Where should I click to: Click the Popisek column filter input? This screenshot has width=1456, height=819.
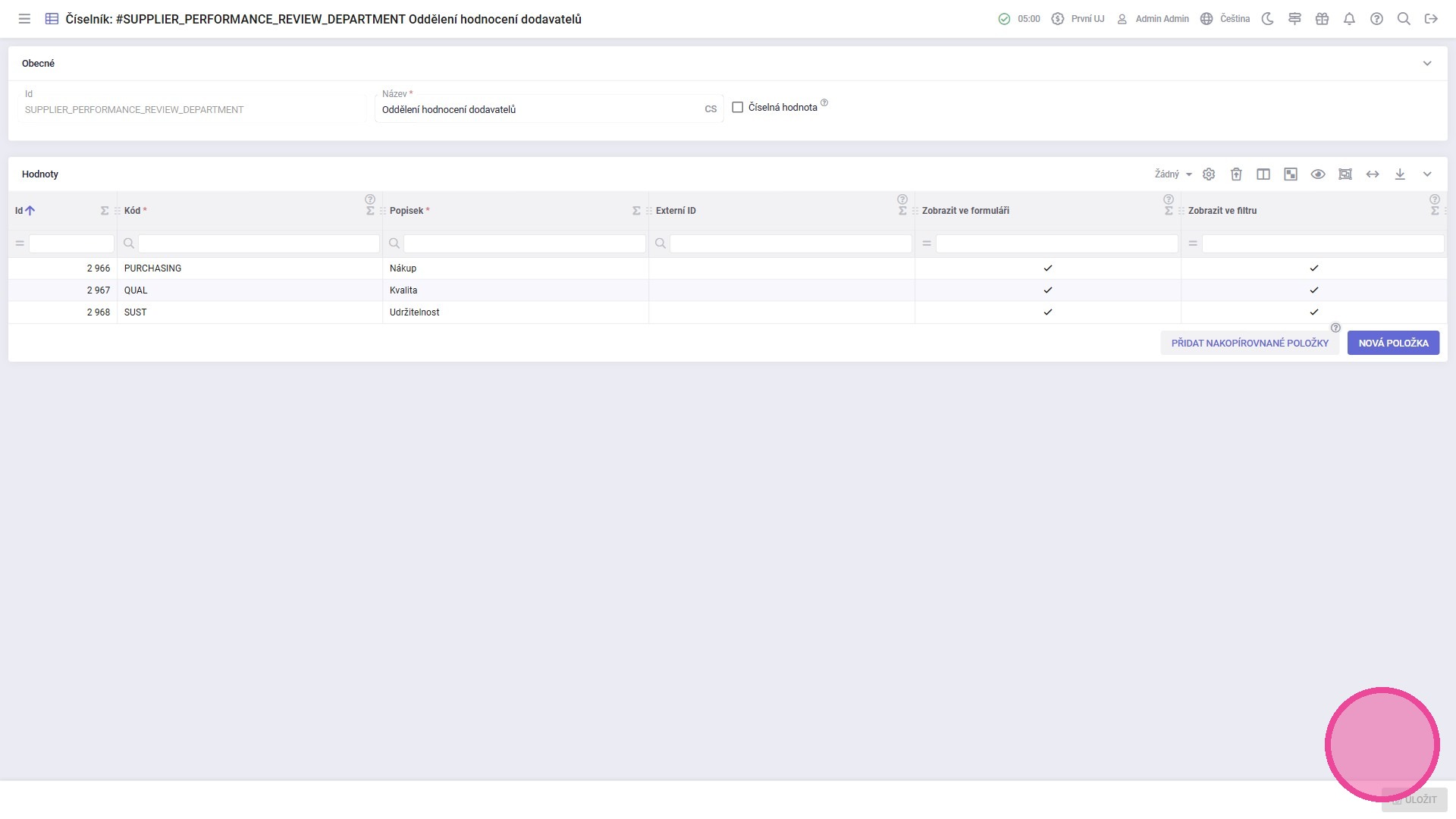(525, 243)
